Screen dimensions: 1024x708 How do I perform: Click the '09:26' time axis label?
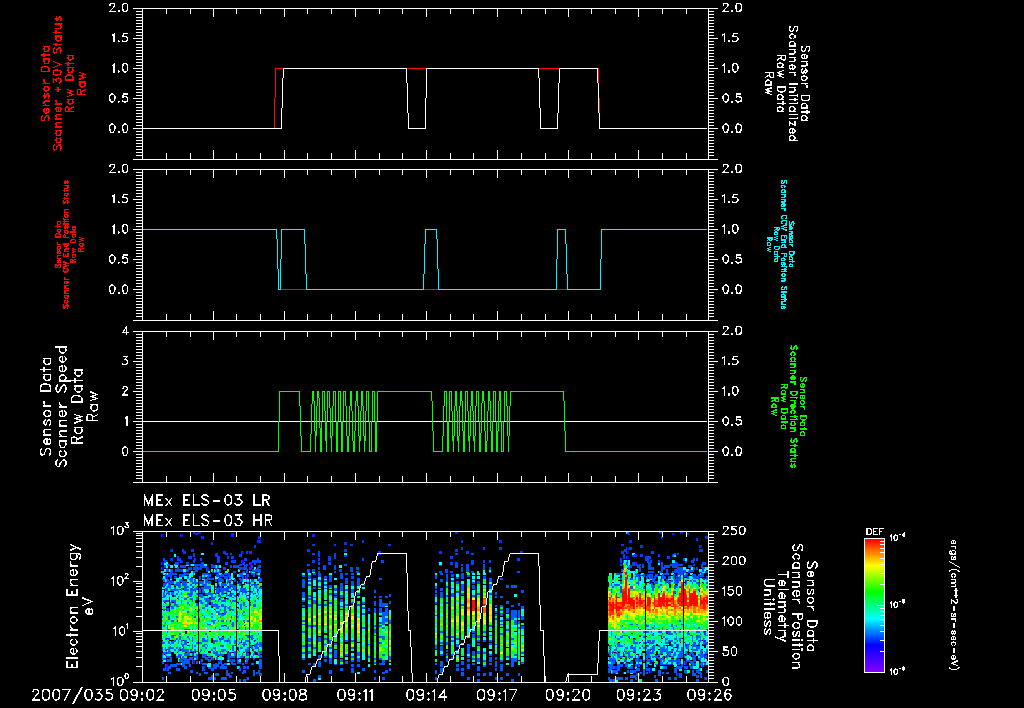[709, 695]
